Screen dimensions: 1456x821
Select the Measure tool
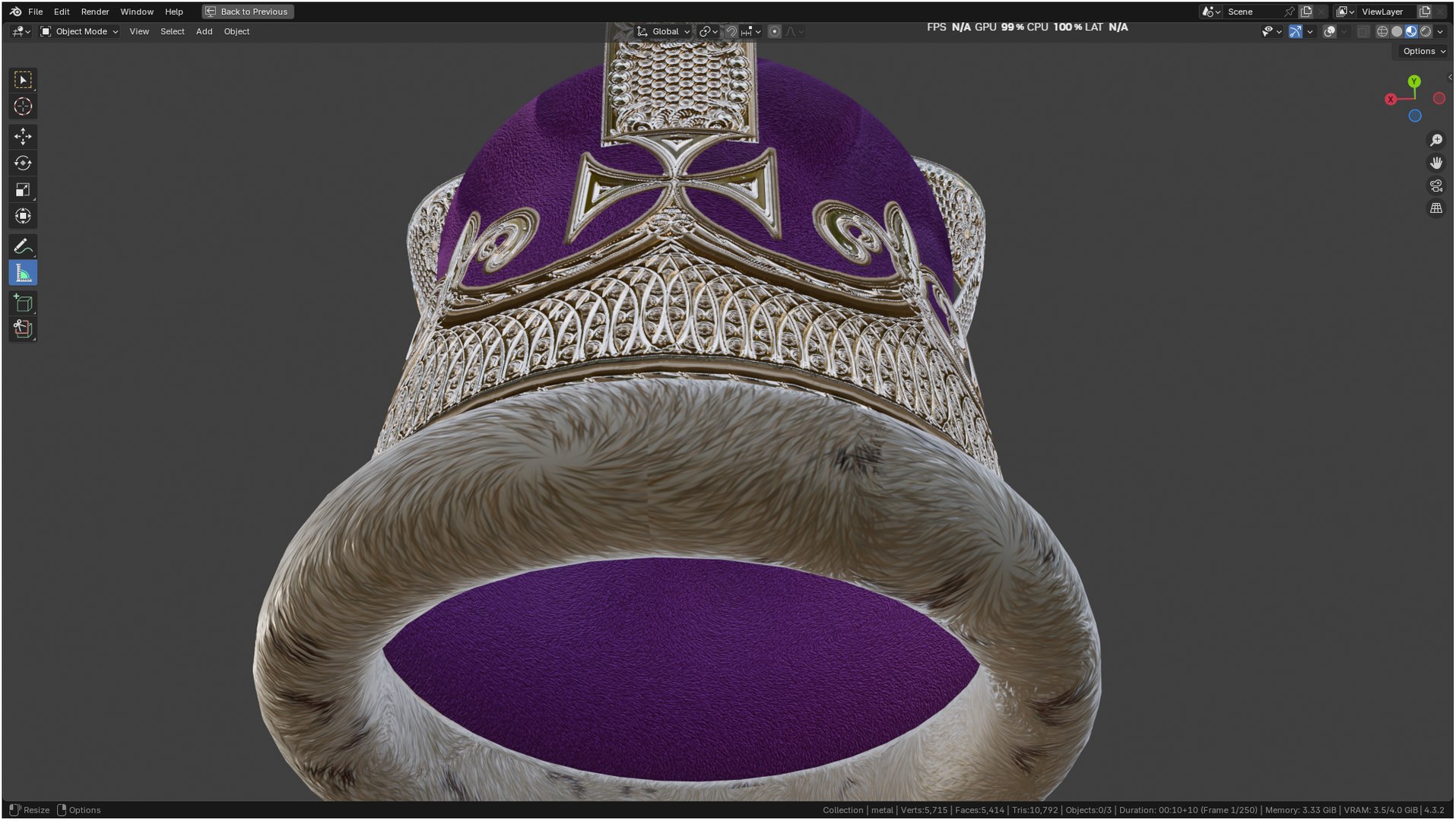[23, 274]
